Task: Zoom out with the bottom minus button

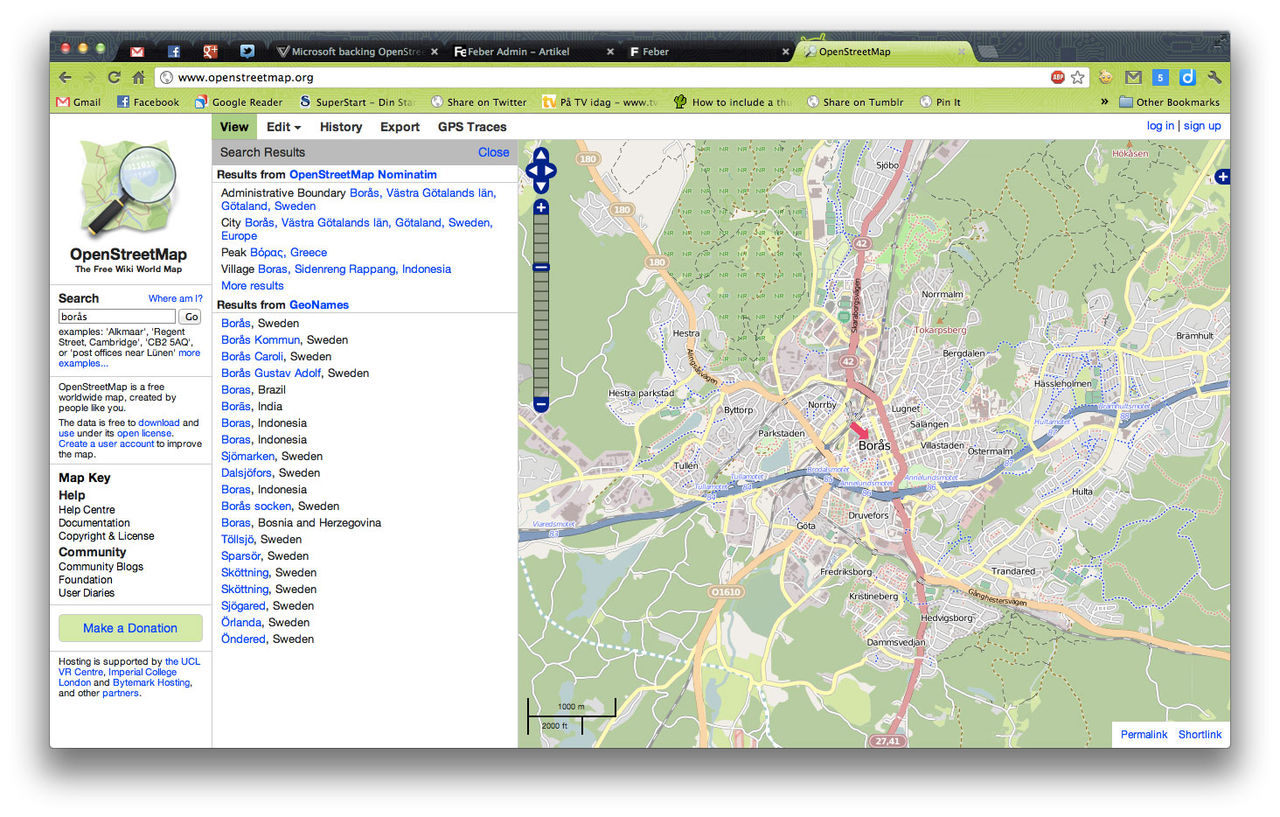Action: [541, 405]
